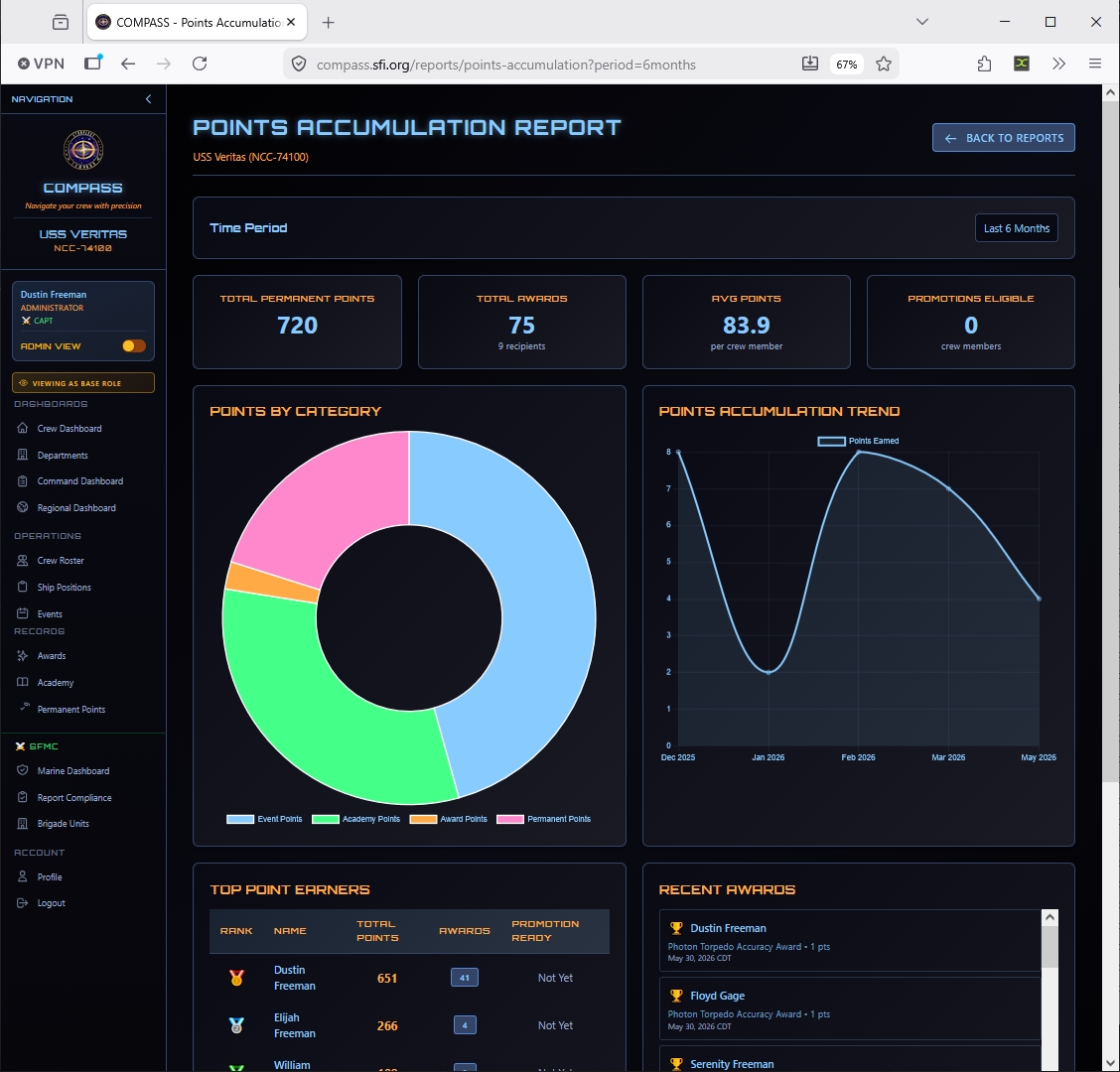Click Back to Reports button

(x=1003, y=138)
